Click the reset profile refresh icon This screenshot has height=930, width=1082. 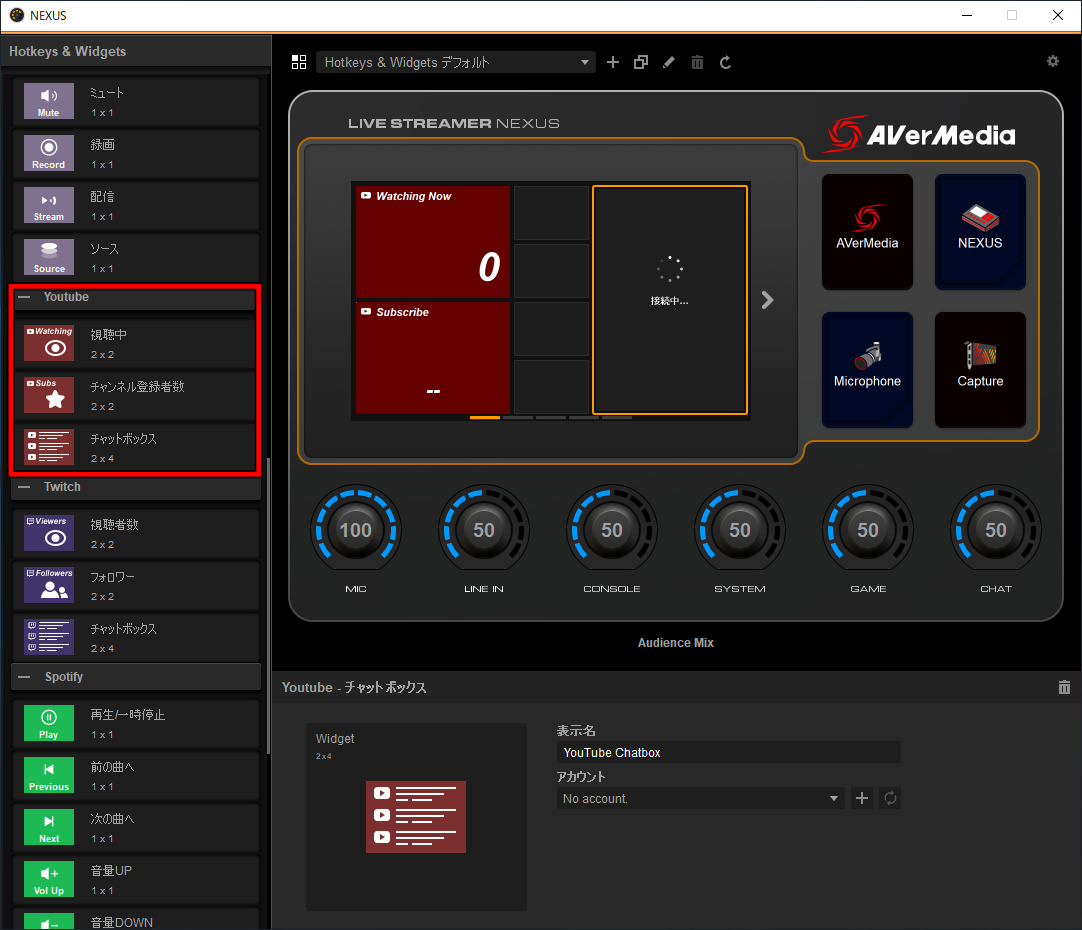[725, 63]
